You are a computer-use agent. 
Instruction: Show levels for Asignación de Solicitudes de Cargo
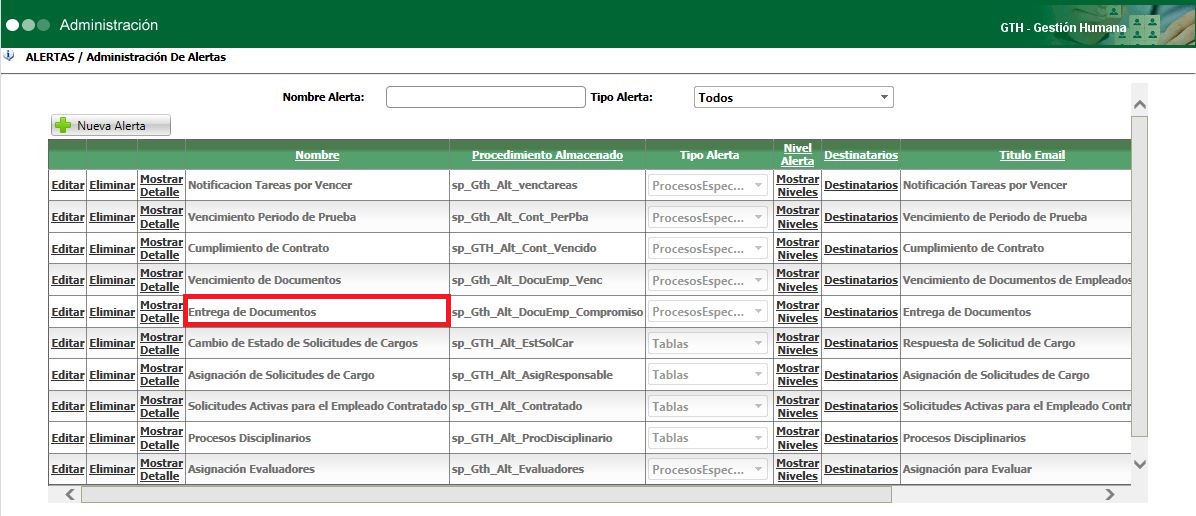click(x=797, y=375)
